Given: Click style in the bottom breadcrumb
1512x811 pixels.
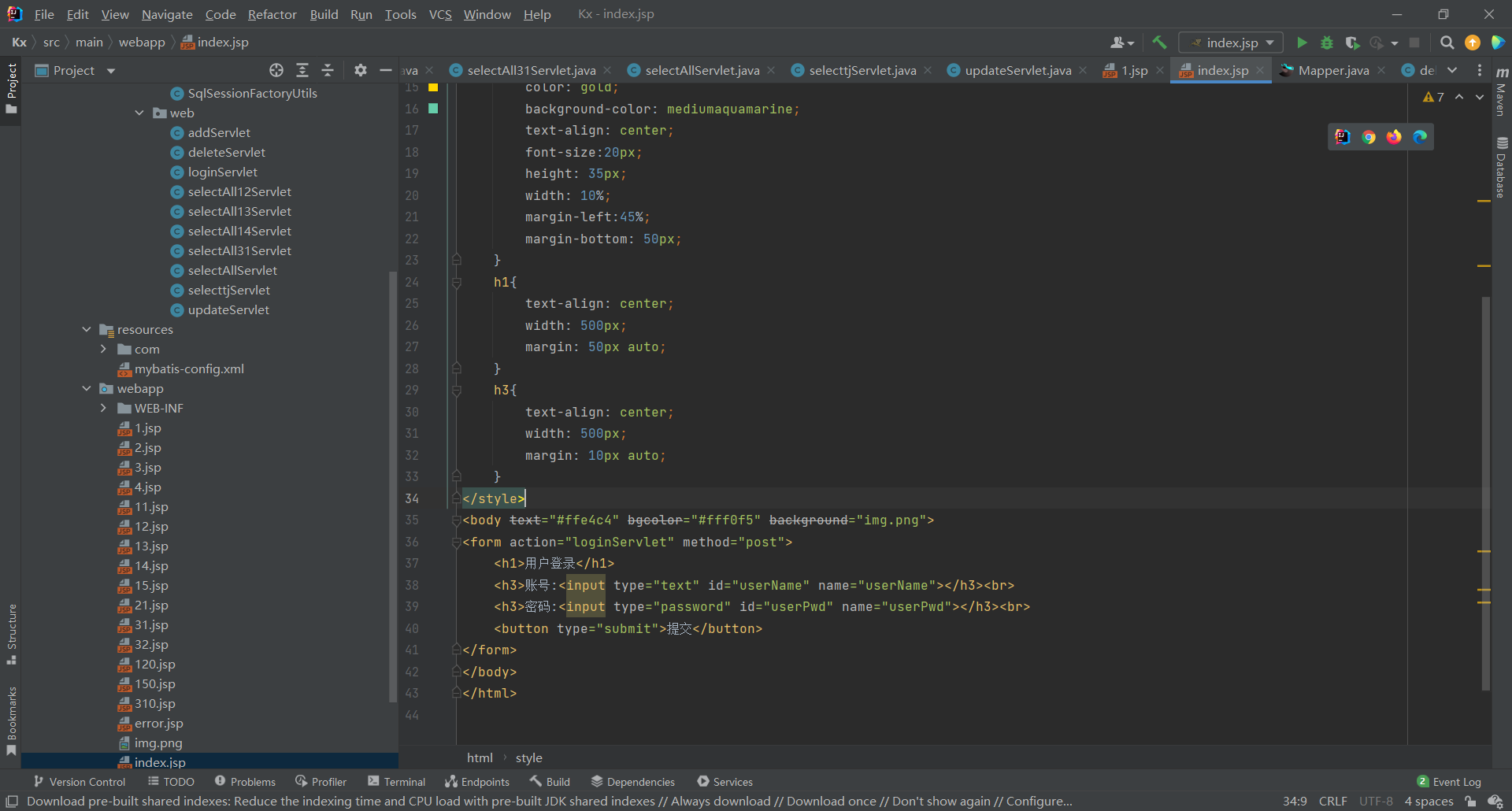Looking at the screenshot, I should click(529, 758).
